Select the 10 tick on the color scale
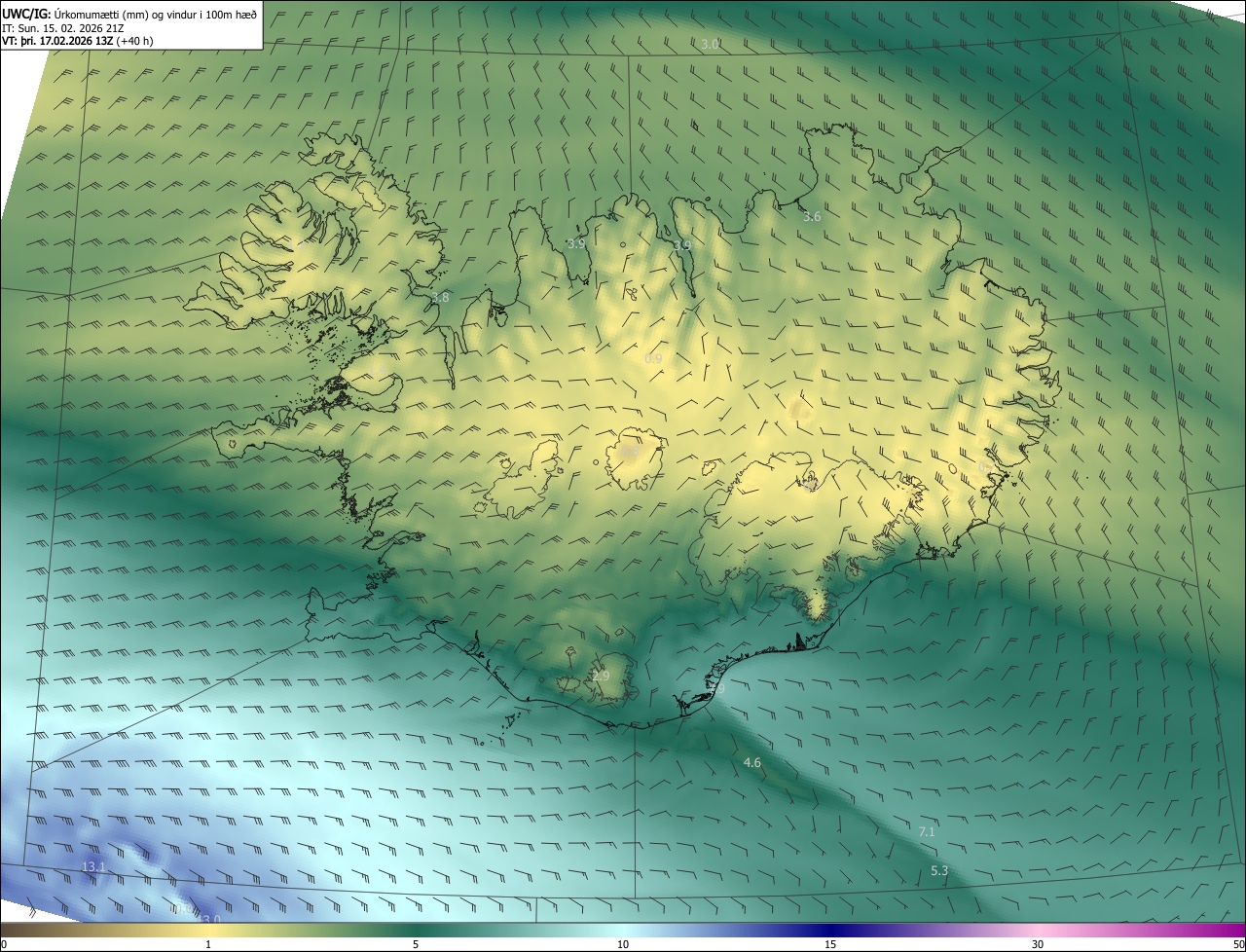Screen dimensions: 1246x952 (623, 944)
